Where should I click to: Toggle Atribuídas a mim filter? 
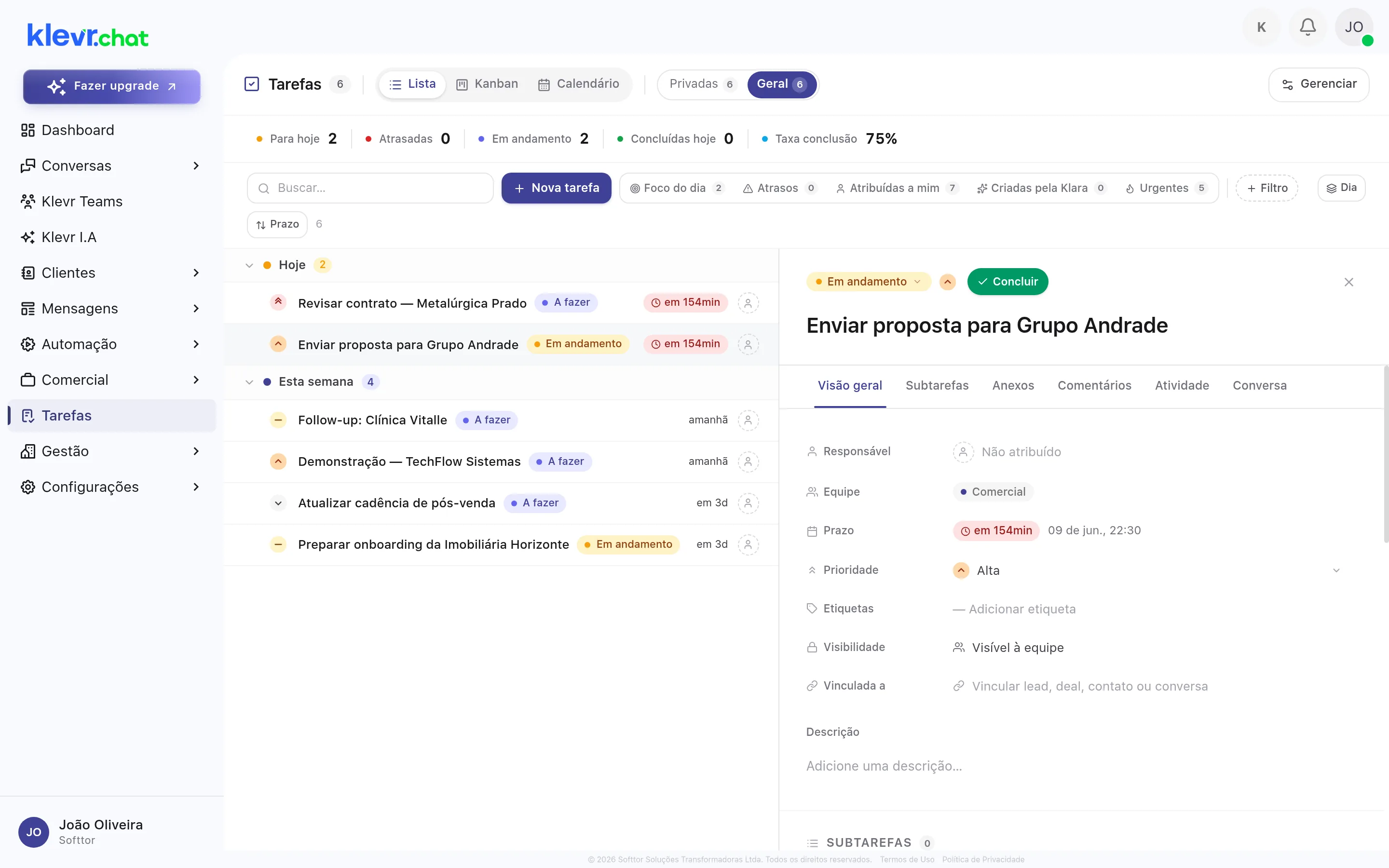pos(897,188)
